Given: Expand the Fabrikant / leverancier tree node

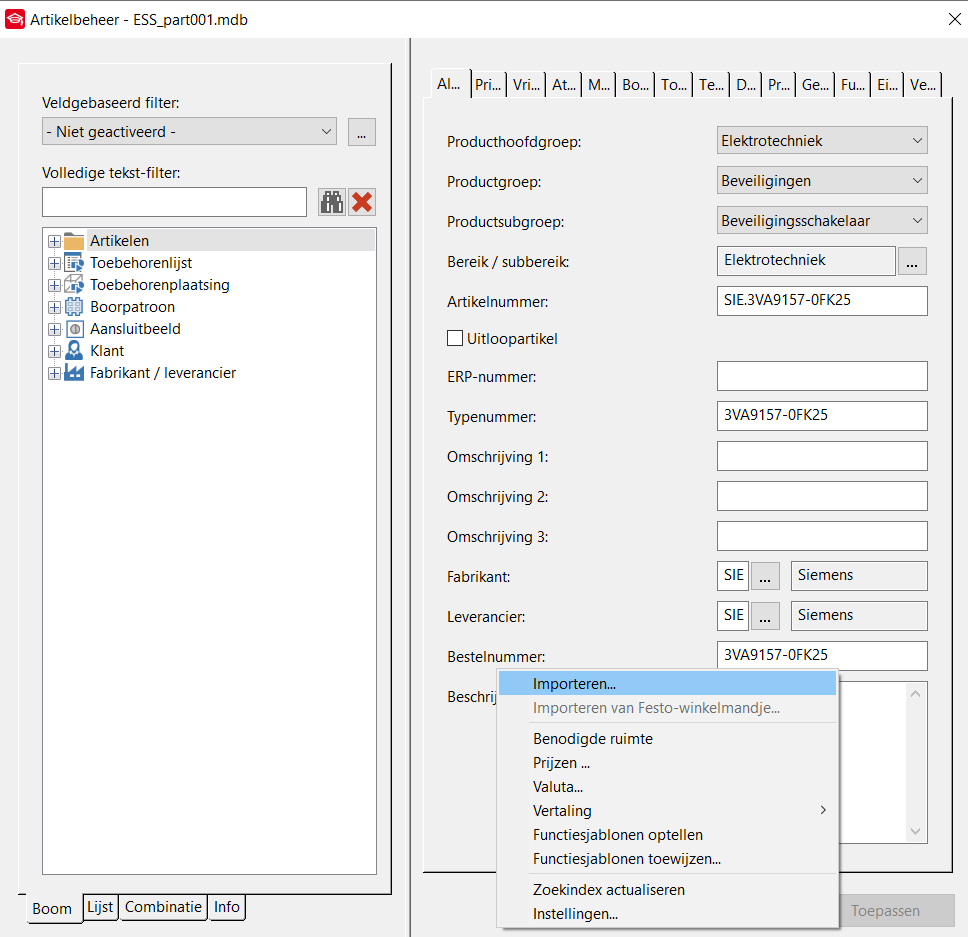Looking at the screenshot, I should [54, 373].
